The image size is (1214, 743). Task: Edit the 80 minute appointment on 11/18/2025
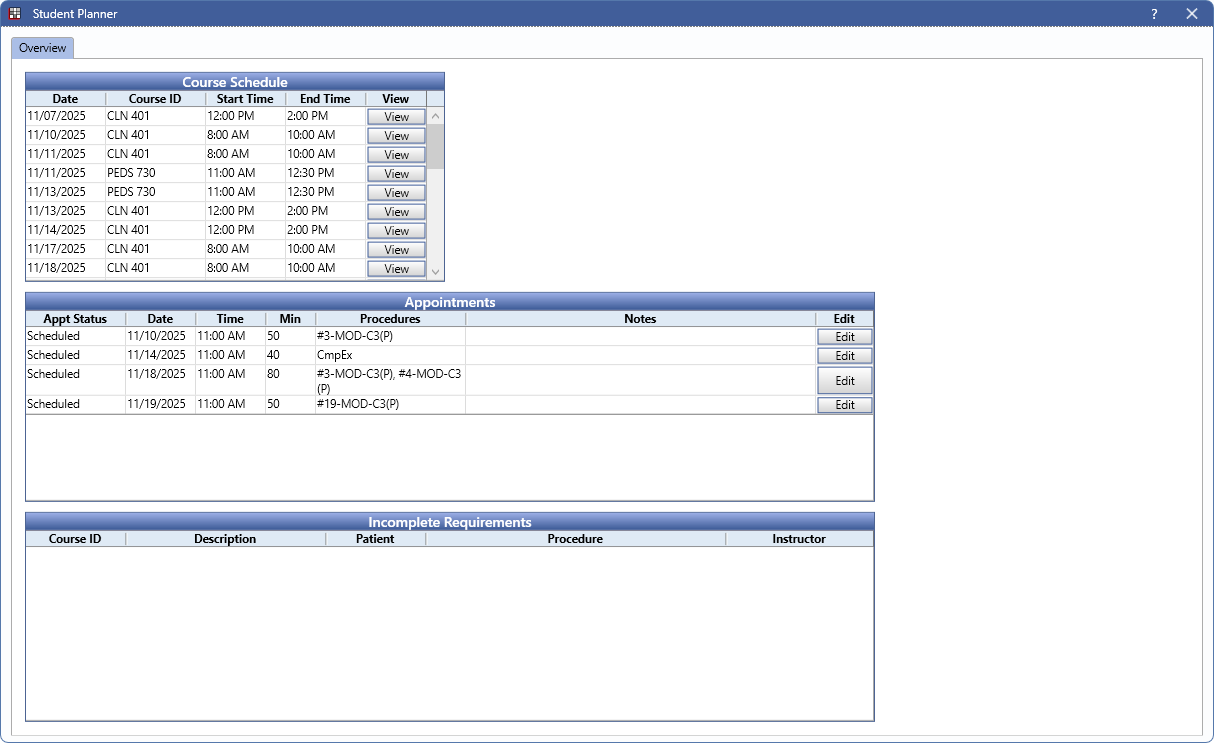844,381
